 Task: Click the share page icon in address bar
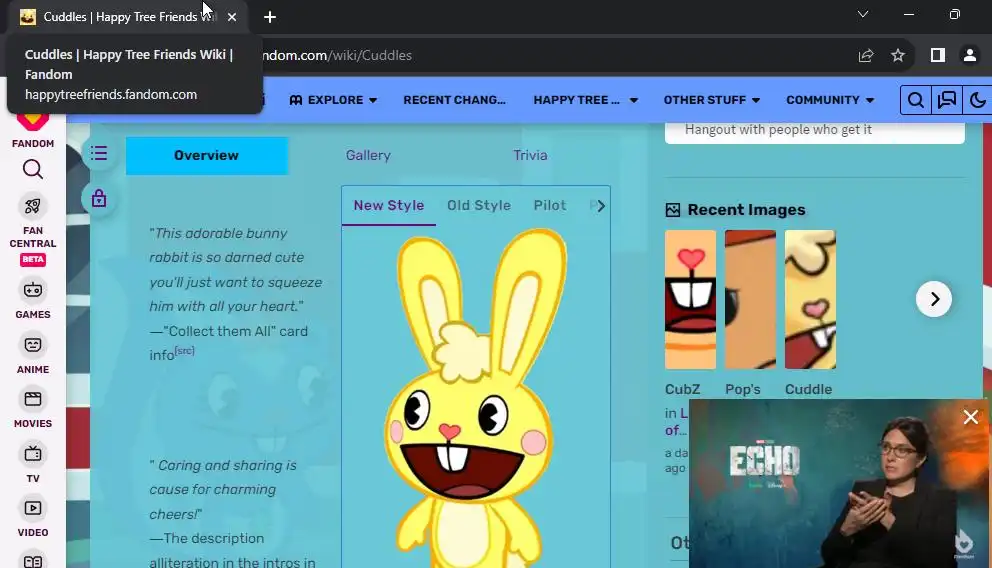pos(866,56)
